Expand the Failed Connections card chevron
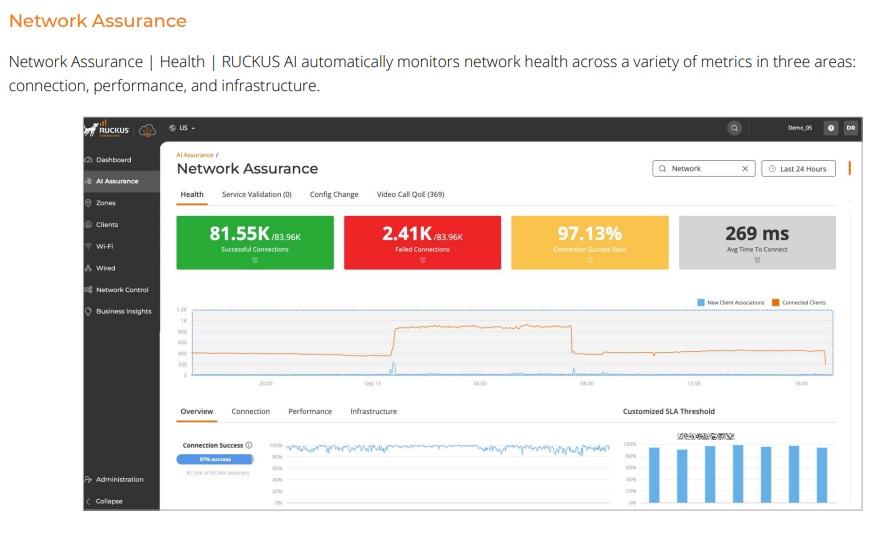This screenshot has height=539, width=886. click(x=422, y=260)
